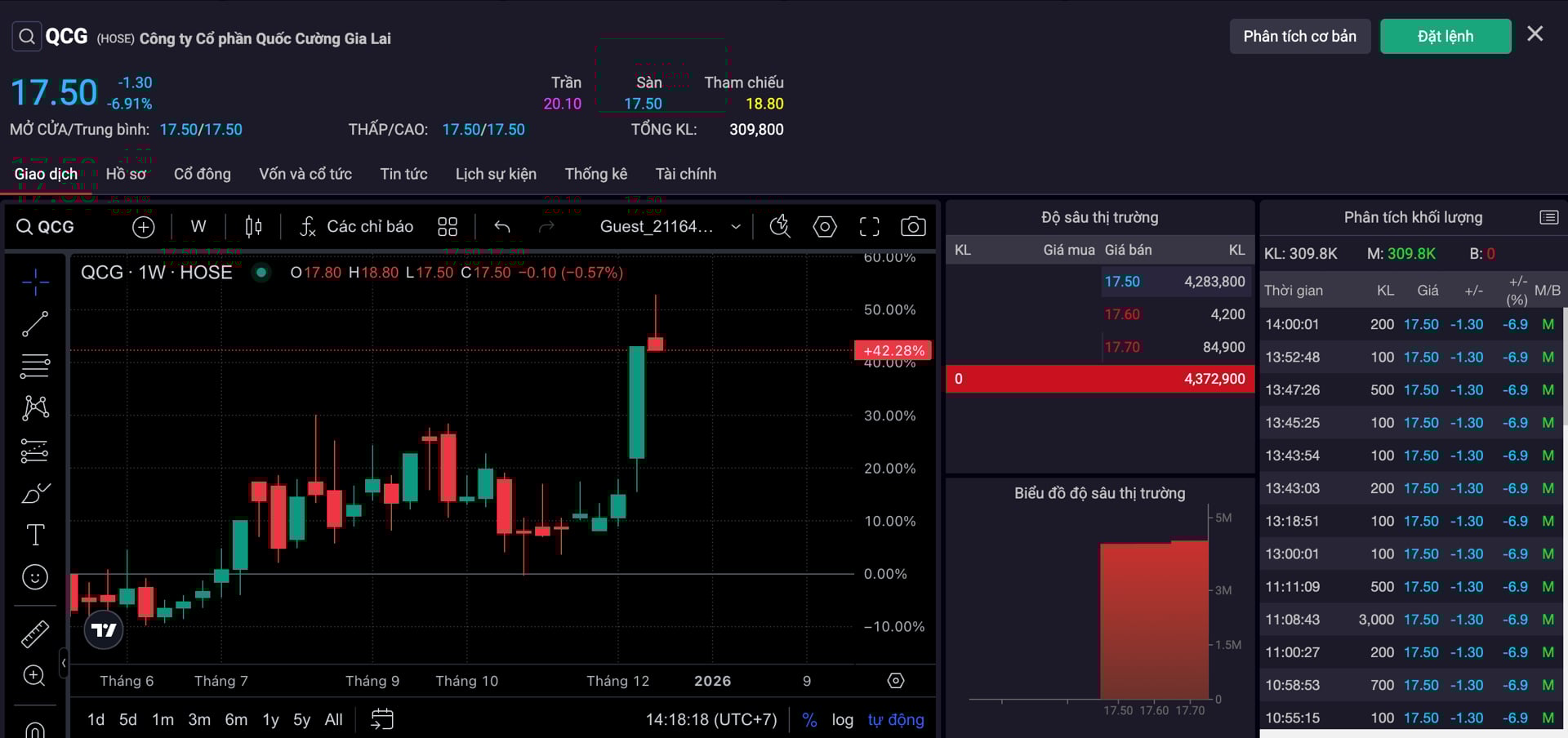This screenshot has width=1568, height=738.
Task: Switch to the Tin tức tab
Action: (403, 174)
